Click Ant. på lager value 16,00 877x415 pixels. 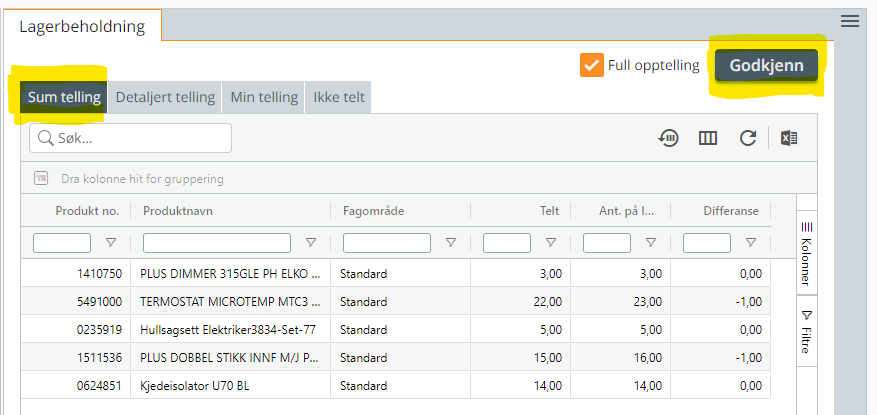[x=648, y=358]
